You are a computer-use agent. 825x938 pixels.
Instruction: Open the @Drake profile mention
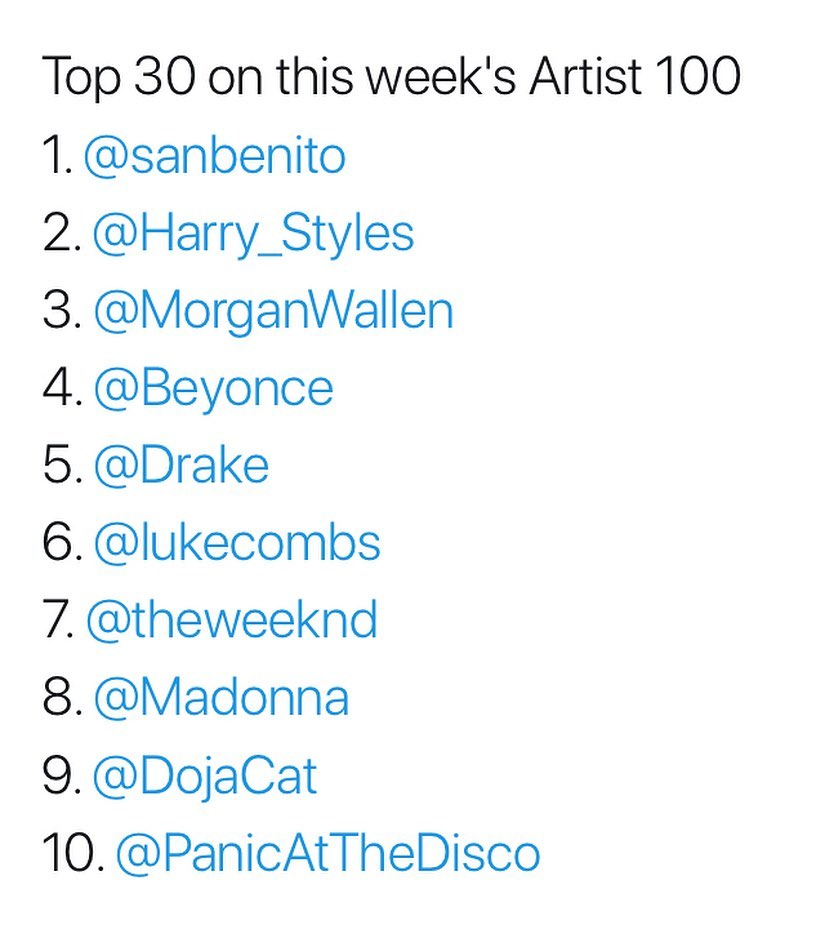pyautogui.click(x=181, y=466)
